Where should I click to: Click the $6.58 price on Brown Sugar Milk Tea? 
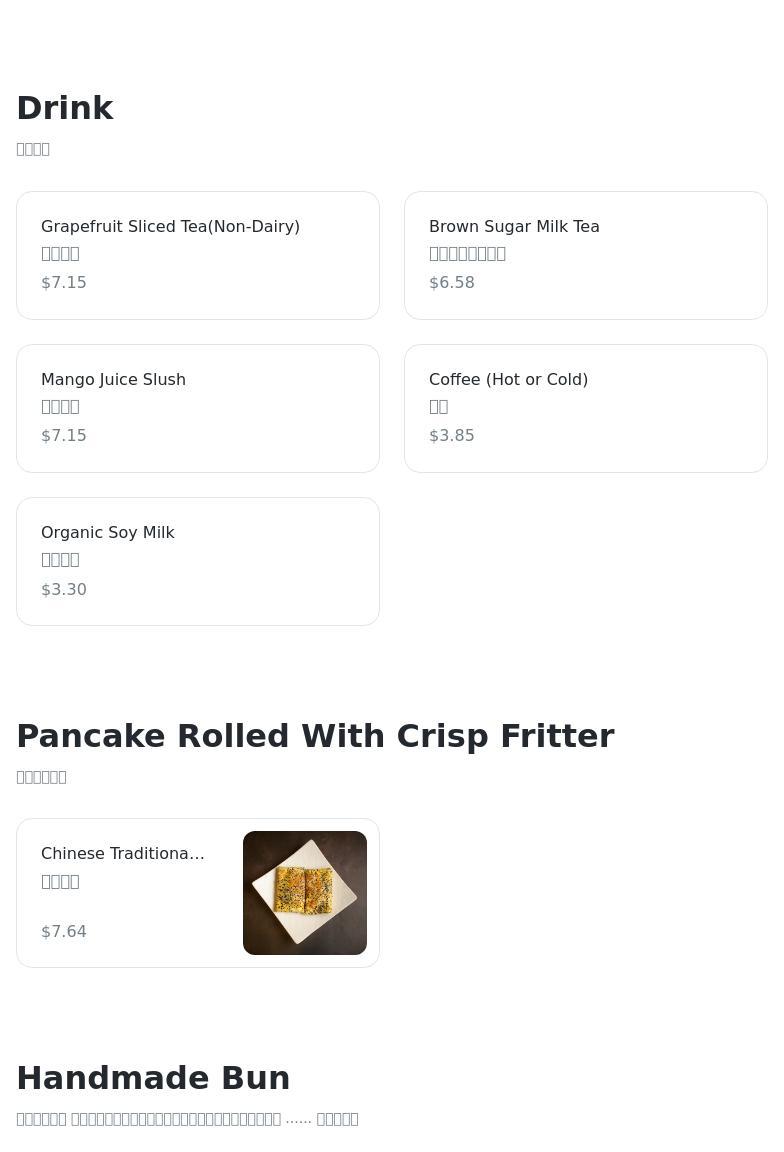click(452, 283)
